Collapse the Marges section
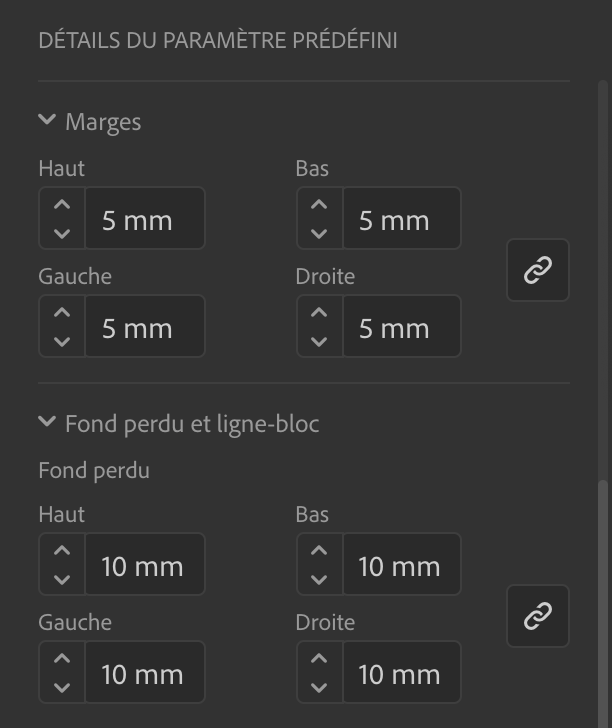The image size is (612, 728). (47, 120)
